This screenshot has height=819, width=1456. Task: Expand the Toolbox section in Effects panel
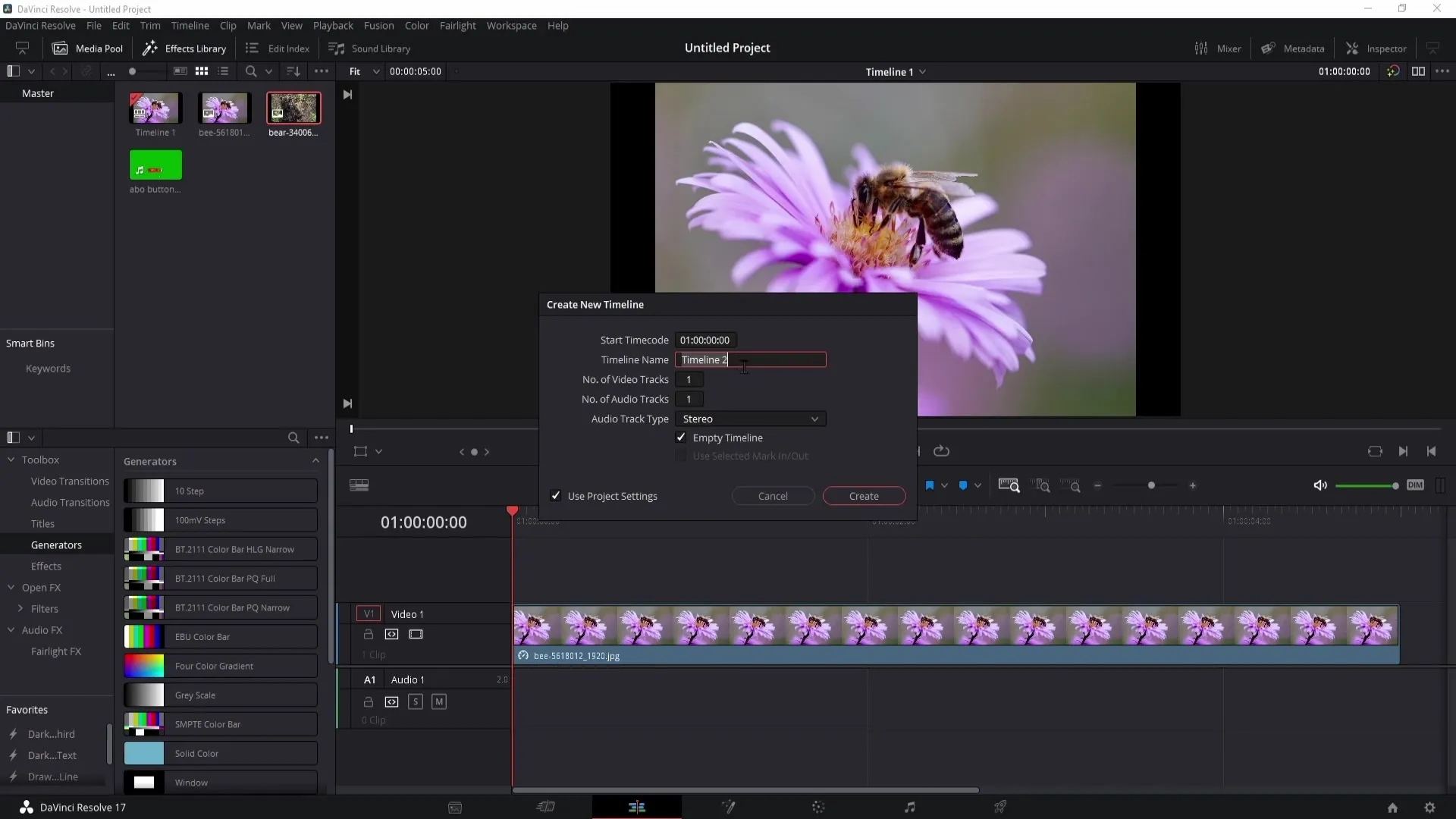coord(10,459)
